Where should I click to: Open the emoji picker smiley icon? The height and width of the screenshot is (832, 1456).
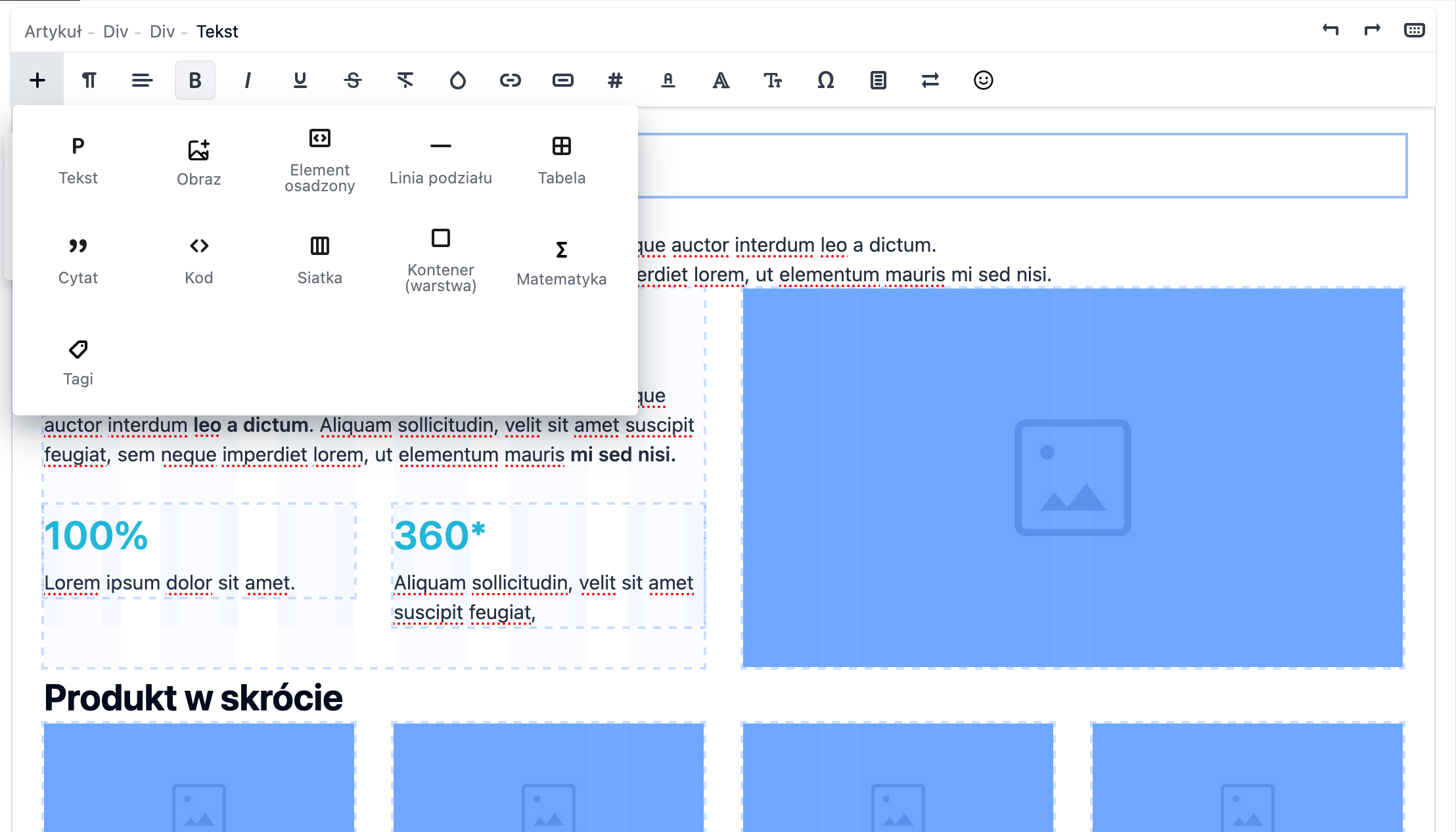click(983, 80)
